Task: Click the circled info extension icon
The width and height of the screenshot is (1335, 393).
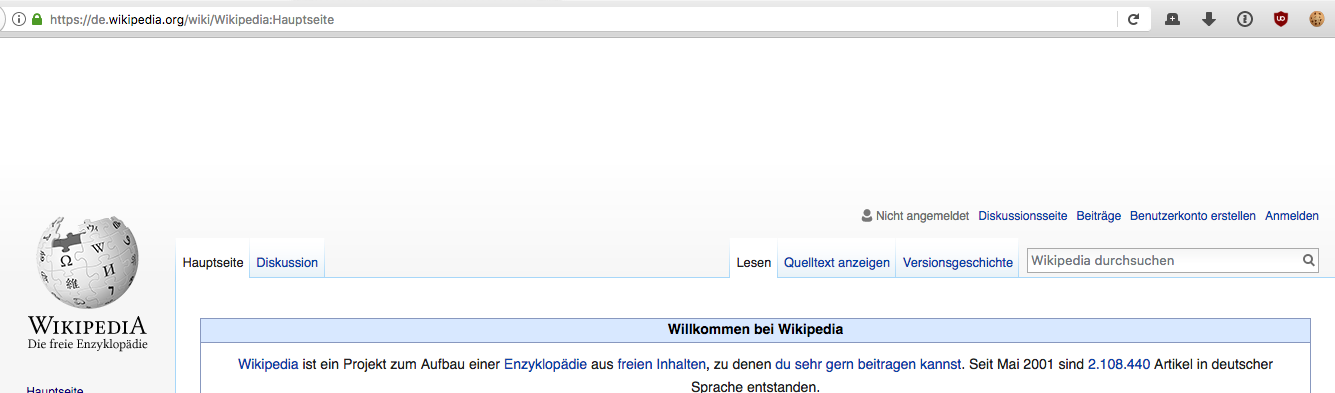Action: (x=1244, y=19)
